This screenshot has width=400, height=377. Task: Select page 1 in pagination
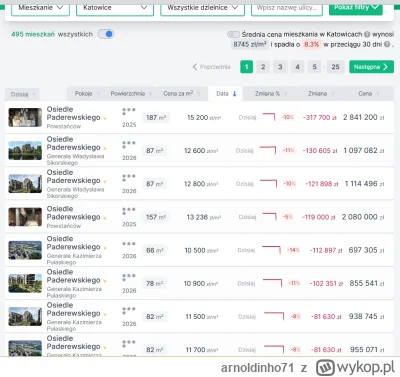pyautogui.click(x=246, y=67)
